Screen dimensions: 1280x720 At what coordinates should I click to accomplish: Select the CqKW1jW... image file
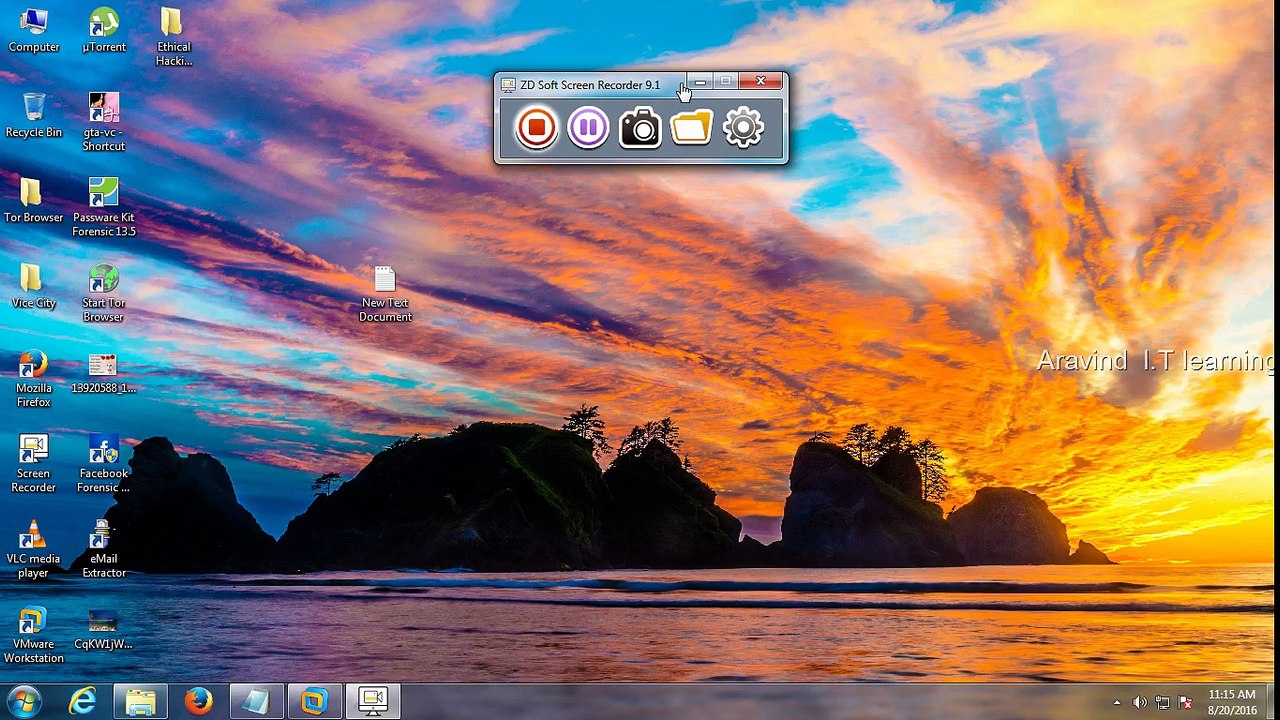pyautogui.click(x=104, y=629)
